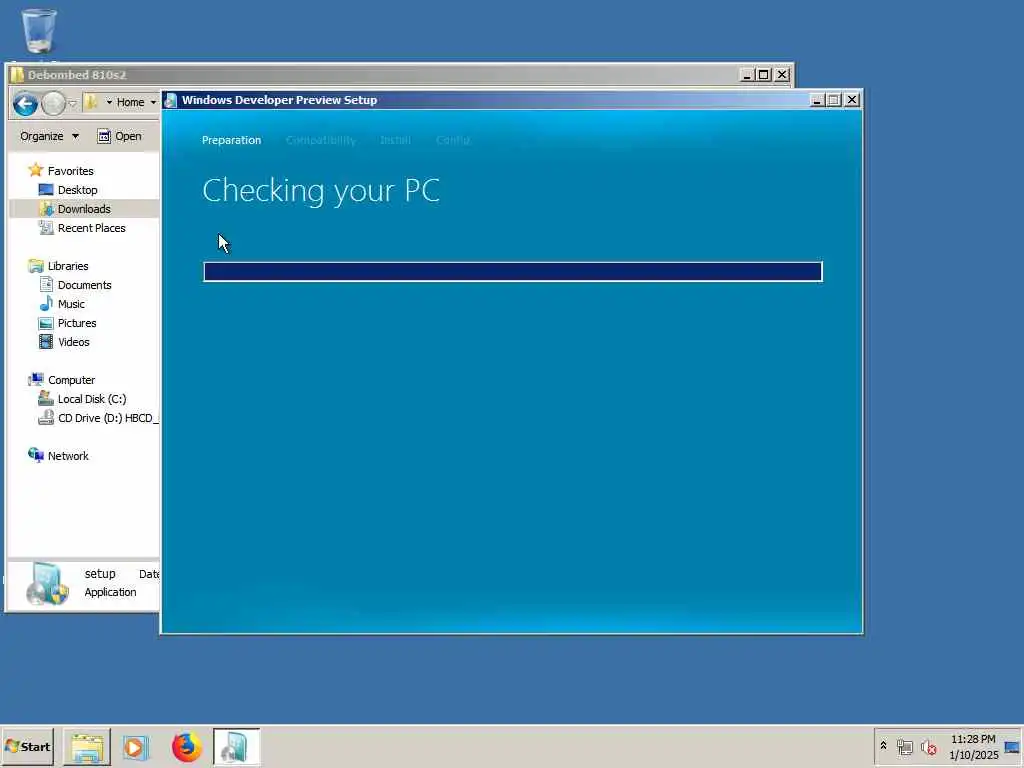Minimize the Windows Developer Preview Setup window
Screen dimensions: 1024x768
coord(816,100)
